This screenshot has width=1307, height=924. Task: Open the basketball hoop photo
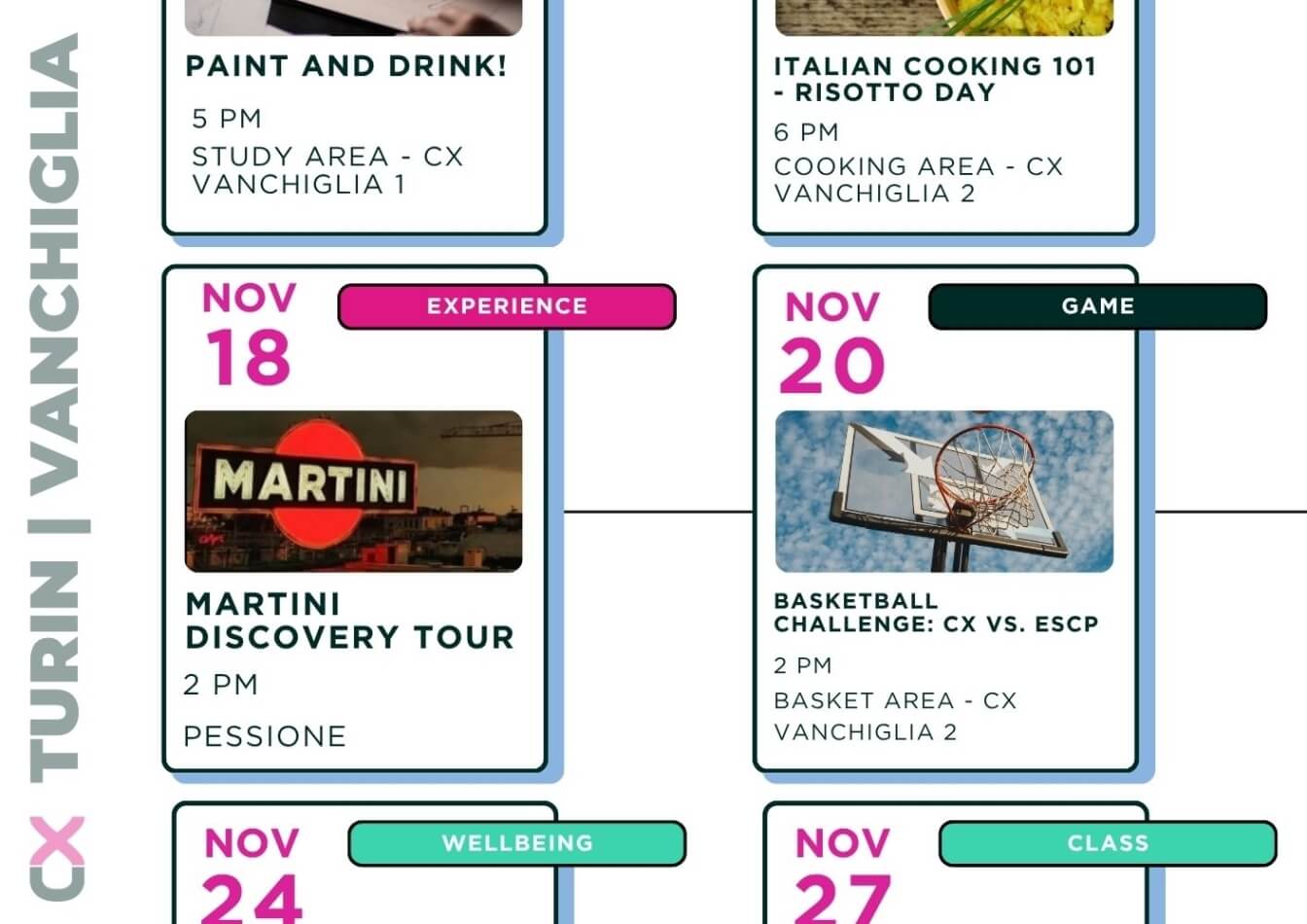click(x=943, y=491)
